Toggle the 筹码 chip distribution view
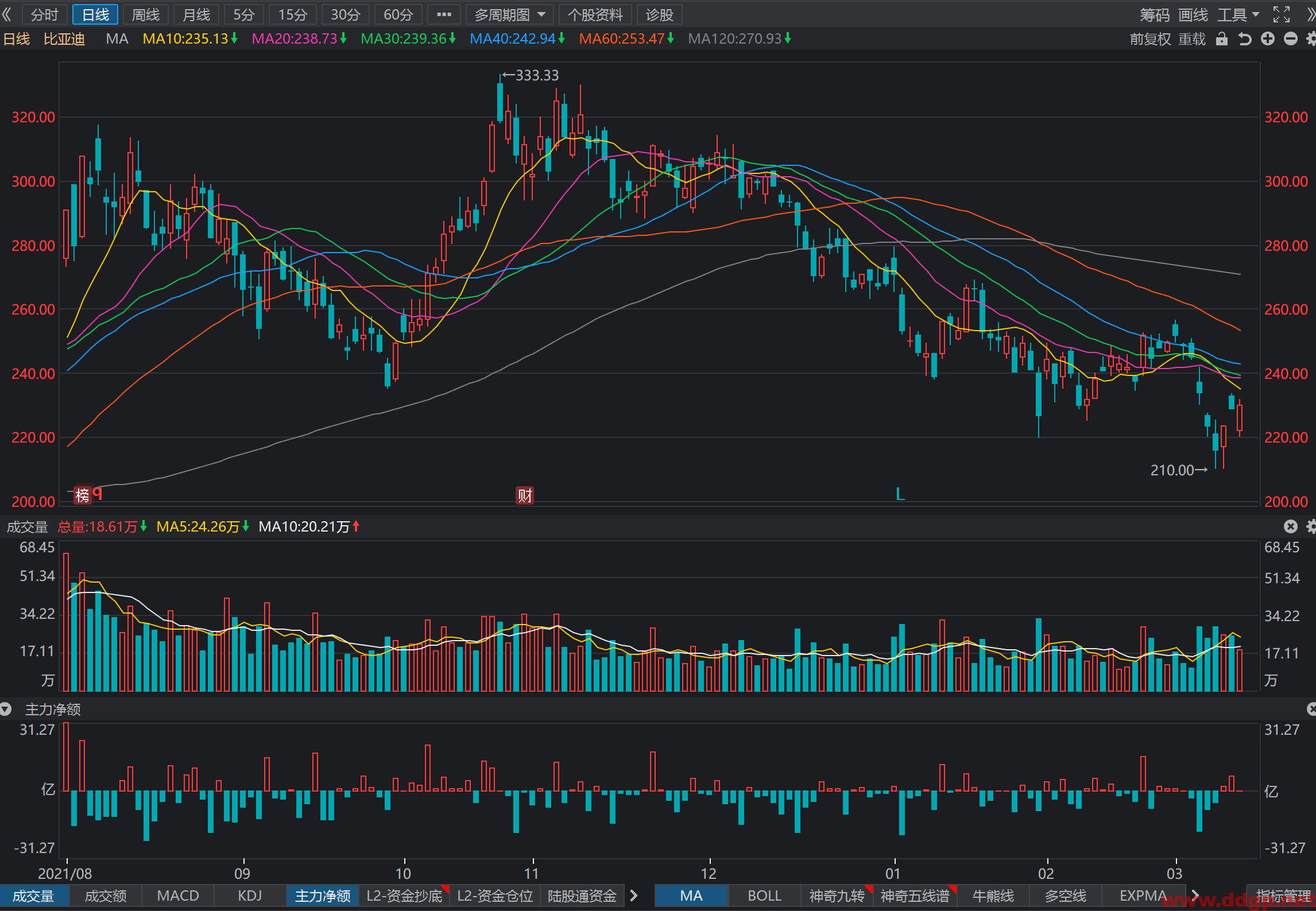The width and height of the screenshot is (1316, 911). (x=1155, y=15)
